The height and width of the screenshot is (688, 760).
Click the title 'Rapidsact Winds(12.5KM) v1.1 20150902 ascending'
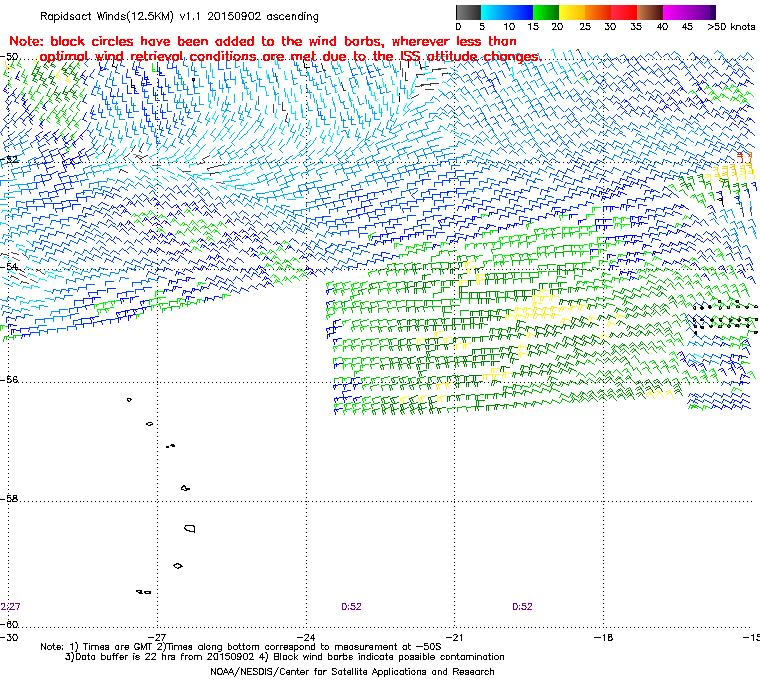pyautogui.click(x=179, y=16)
